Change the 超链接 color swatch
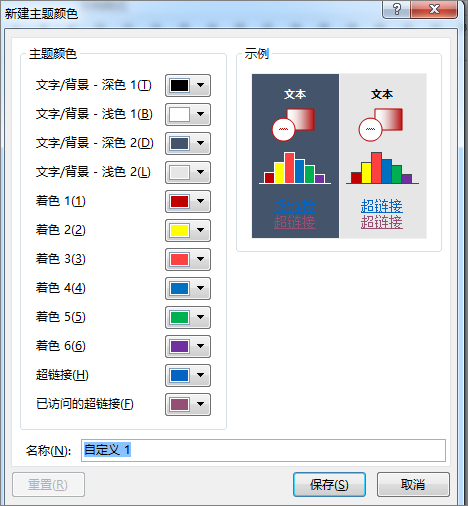The width and height of the screenshot is (468, 506). tap(188, 375)
